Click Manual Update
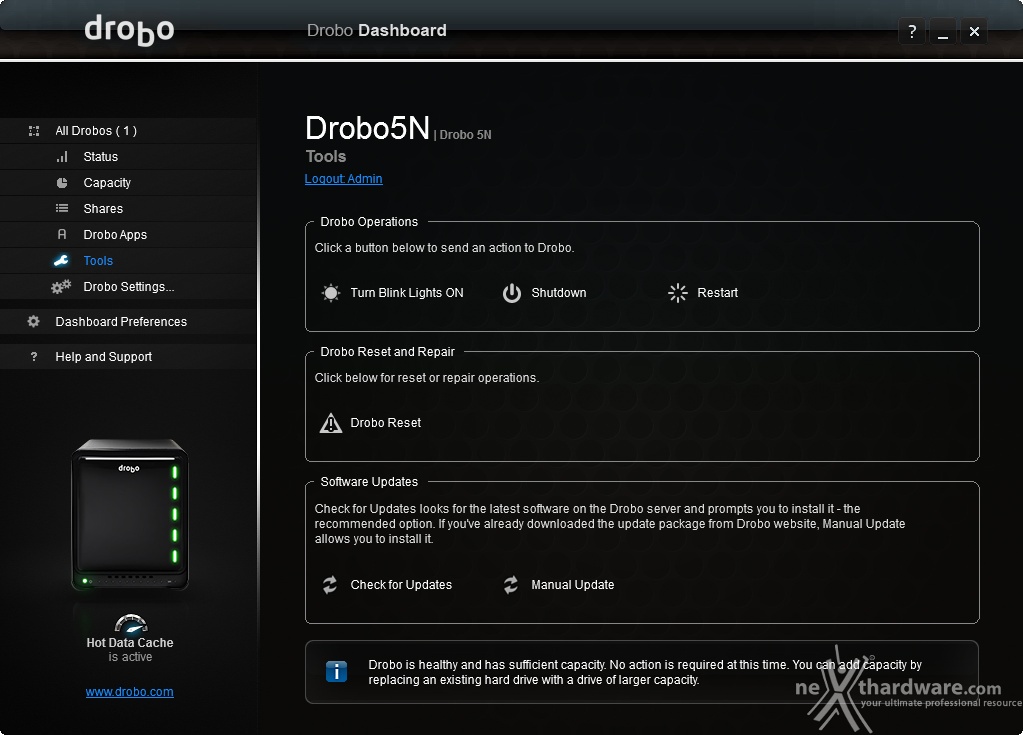The image size is (1023, 735). [x=572, y=585]
